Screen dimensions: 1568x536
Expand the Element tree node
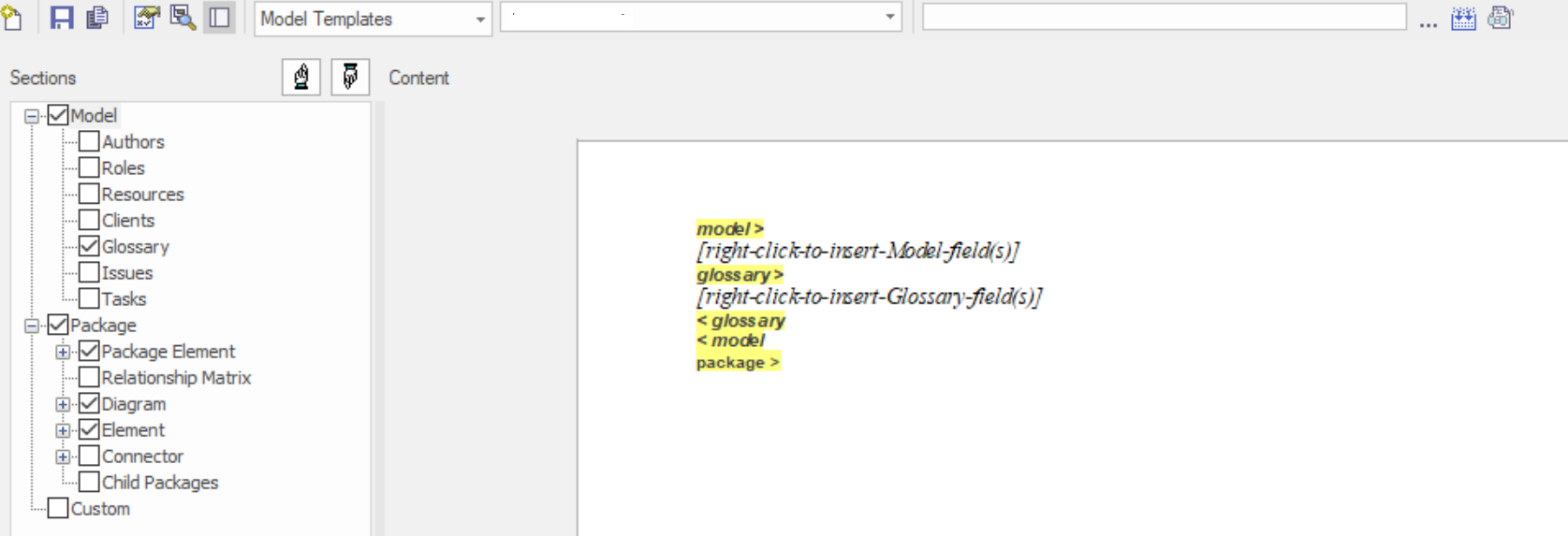pyautogui.click(x=63, y=430)
